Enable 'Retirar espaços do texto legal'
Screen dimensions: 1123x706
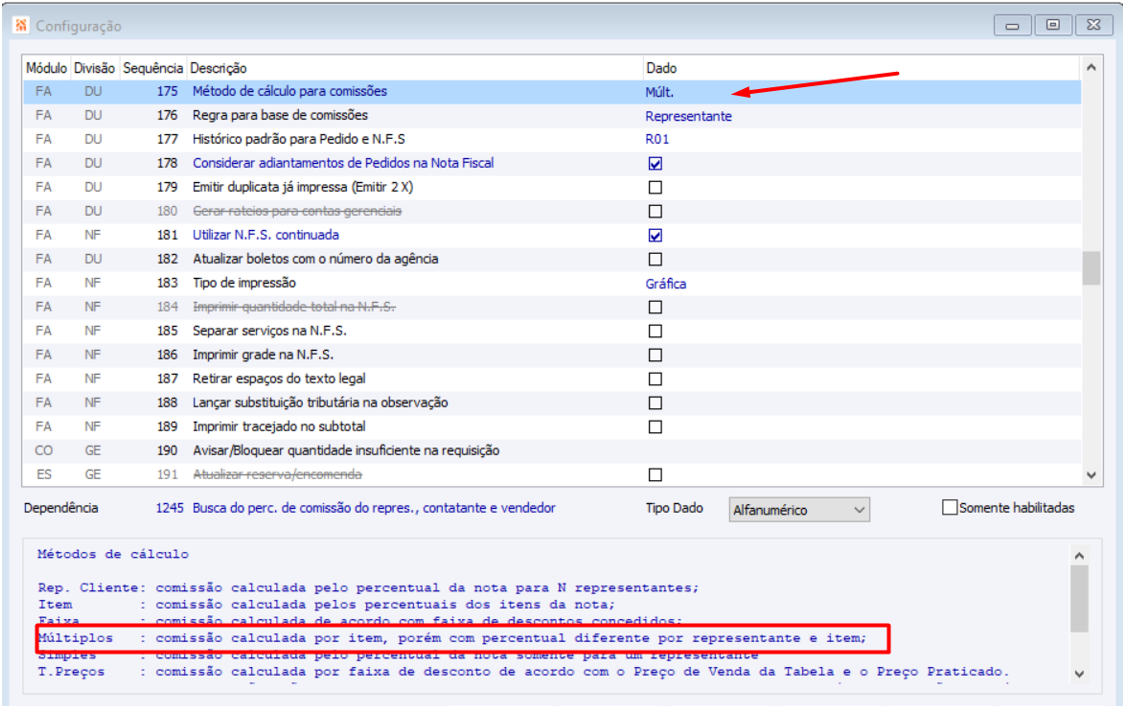coord(655,379)
